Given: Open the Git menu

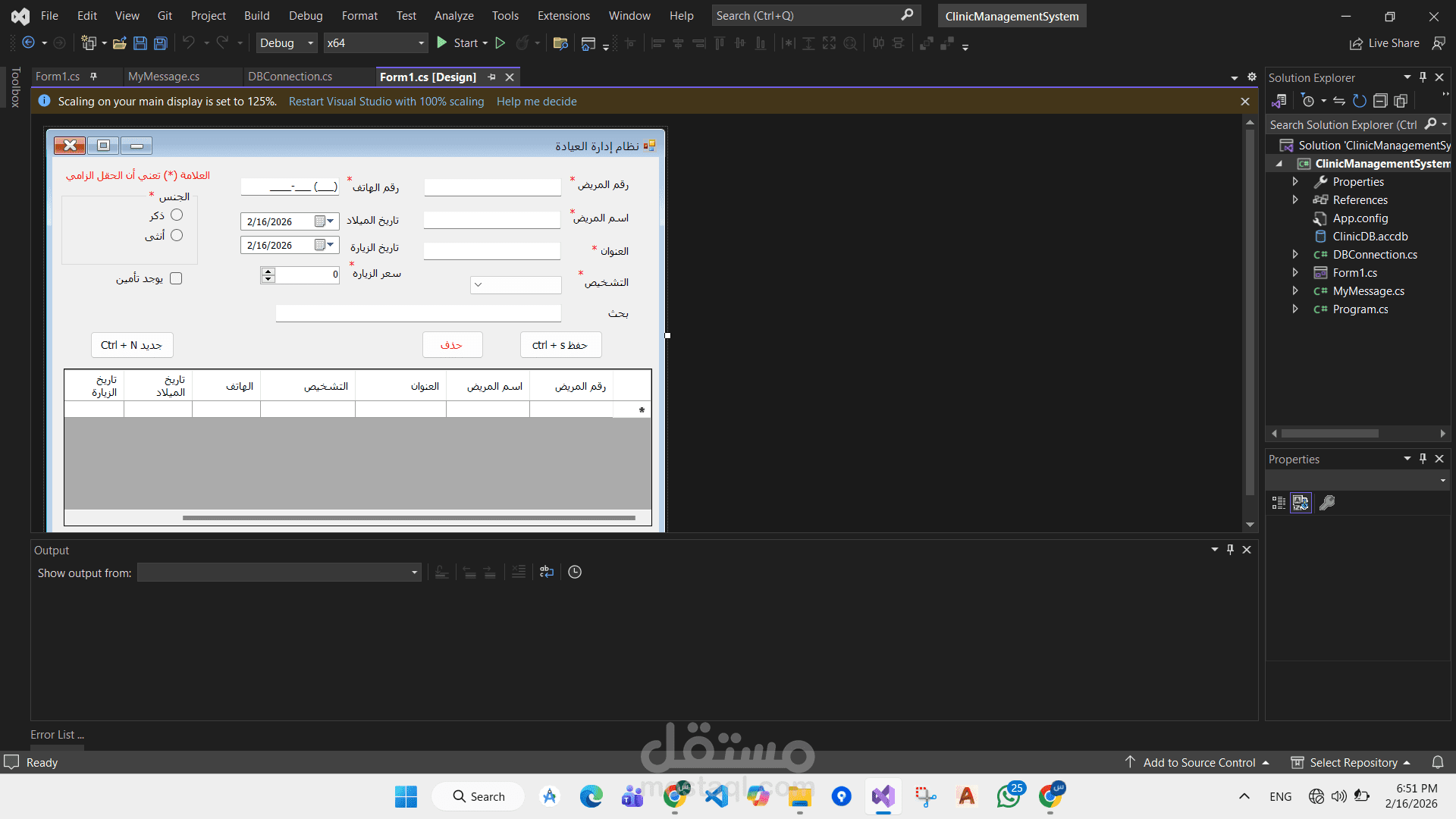Looking at the screenshot, I should point(164,15).
